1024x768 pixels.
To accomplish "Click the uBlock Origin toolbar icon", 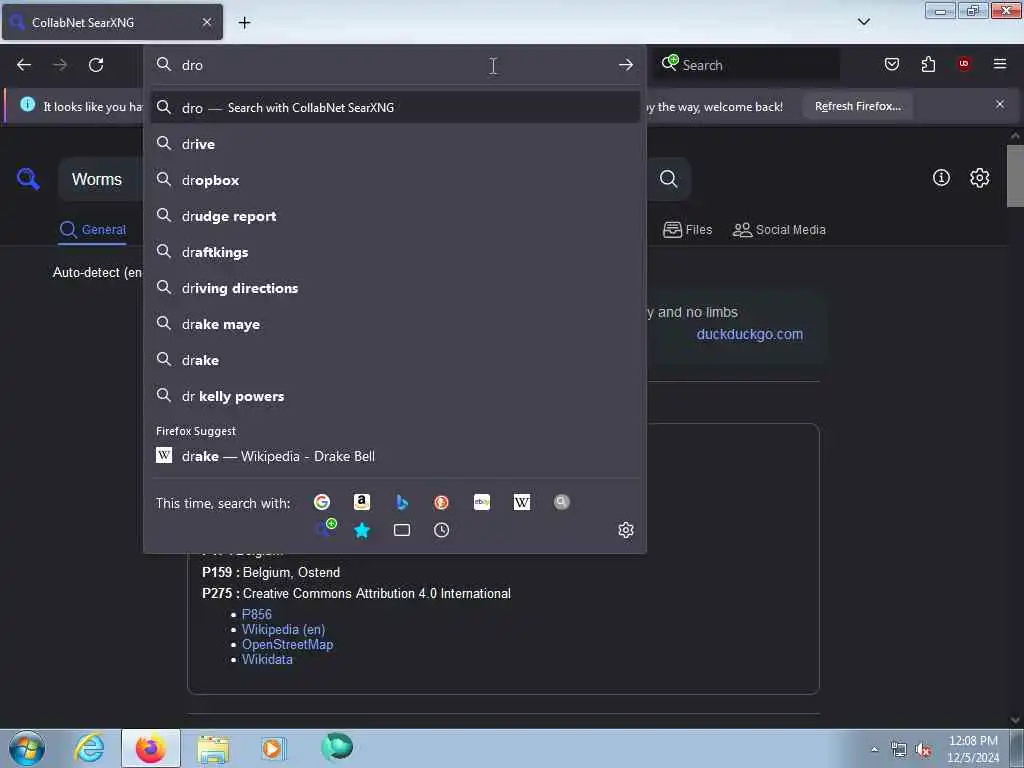I will pyautogui.click(x=964, y=64).
